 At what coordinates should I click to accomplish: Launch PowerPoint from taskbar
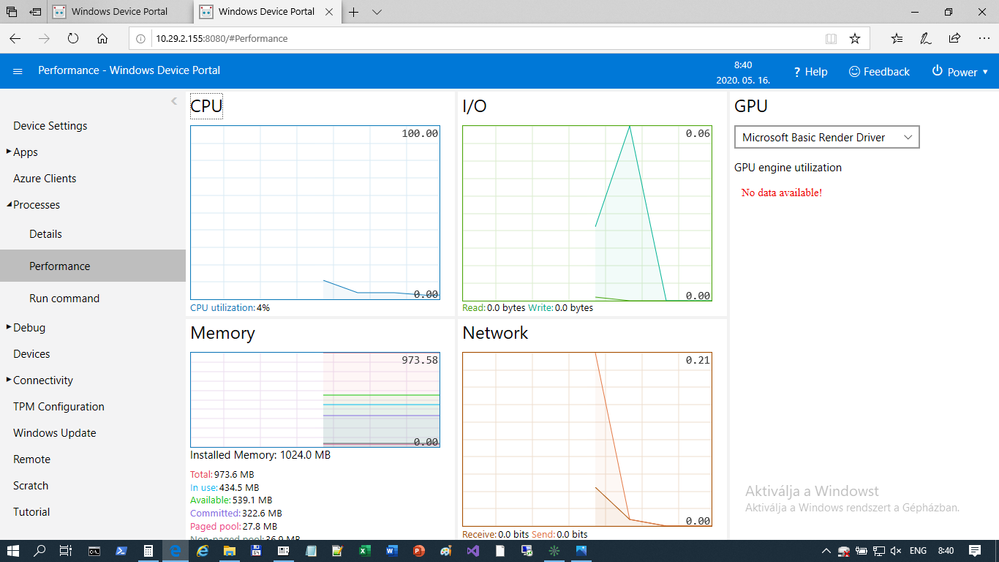pos(419,551)
